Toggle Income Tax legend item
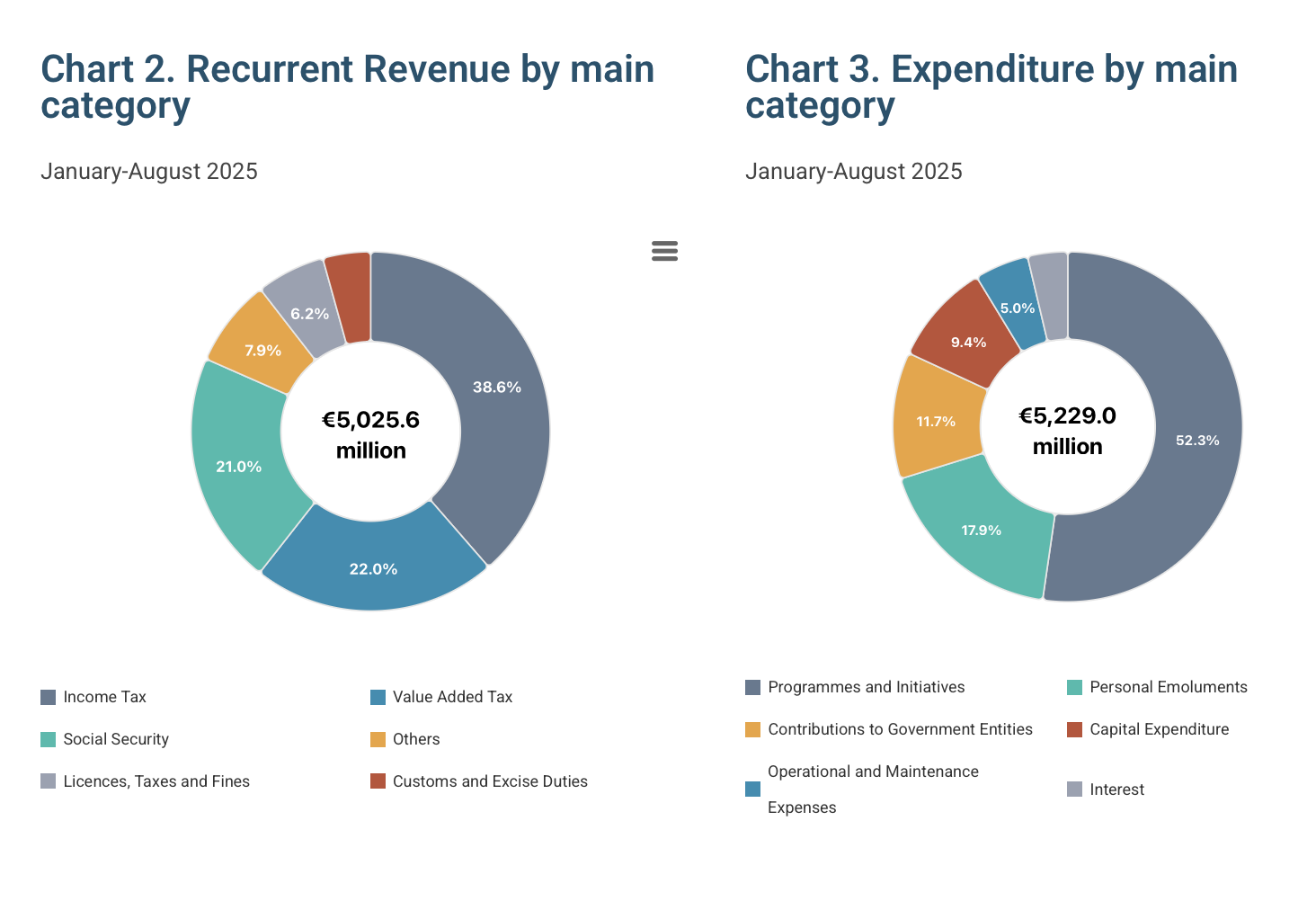1316x910 pixels. pyautogui.click(x=104, y=697)
